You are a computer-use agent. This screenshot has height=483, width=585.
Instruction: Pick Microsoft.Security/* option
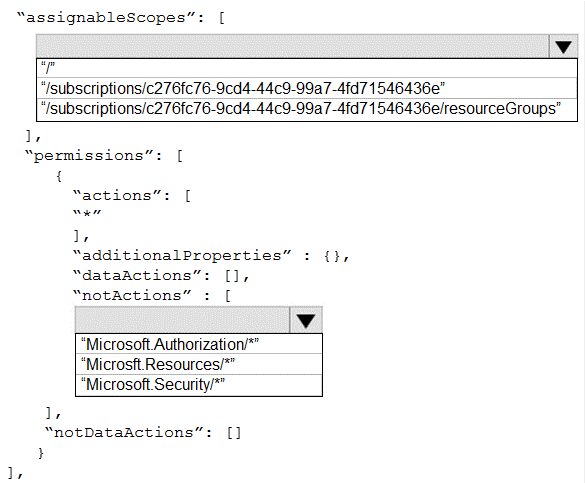(x=199, y=385)
